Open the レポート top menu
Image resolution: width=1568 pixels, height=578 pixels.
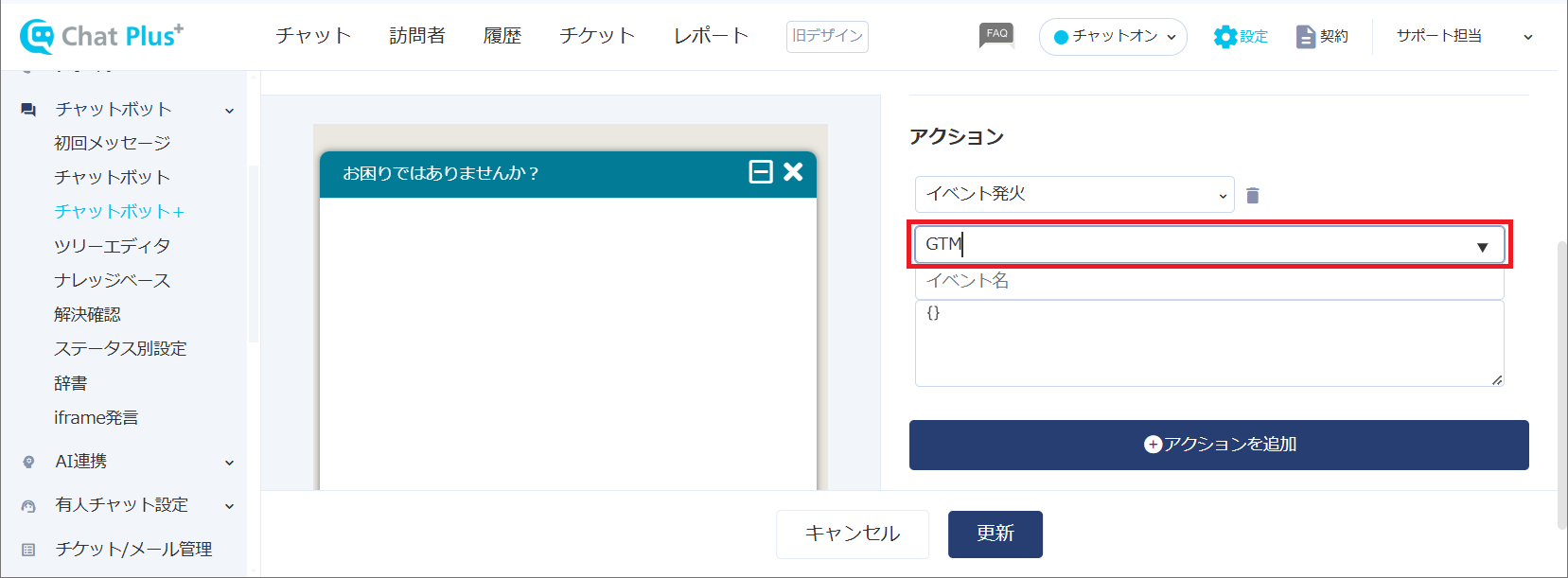pos(711,36)
